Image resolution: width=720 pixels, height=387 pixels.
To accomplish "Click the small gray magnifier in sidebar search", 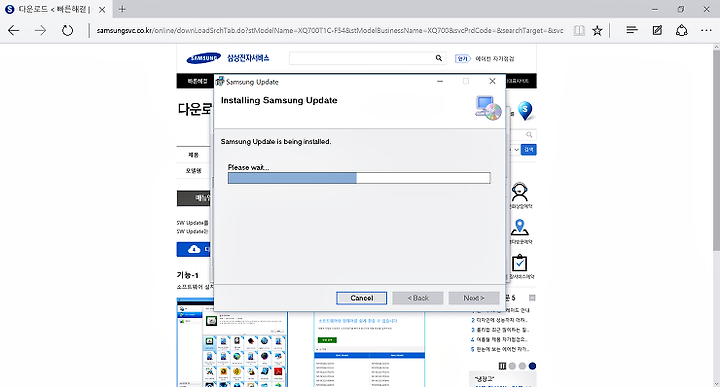I will pyautogui.click(x=529, y=135).
